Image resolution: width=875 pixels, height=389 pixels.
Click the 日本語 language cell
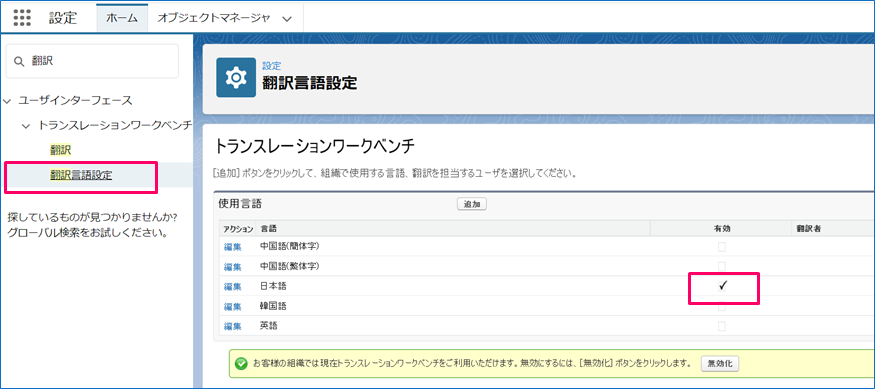pos(273,286)
